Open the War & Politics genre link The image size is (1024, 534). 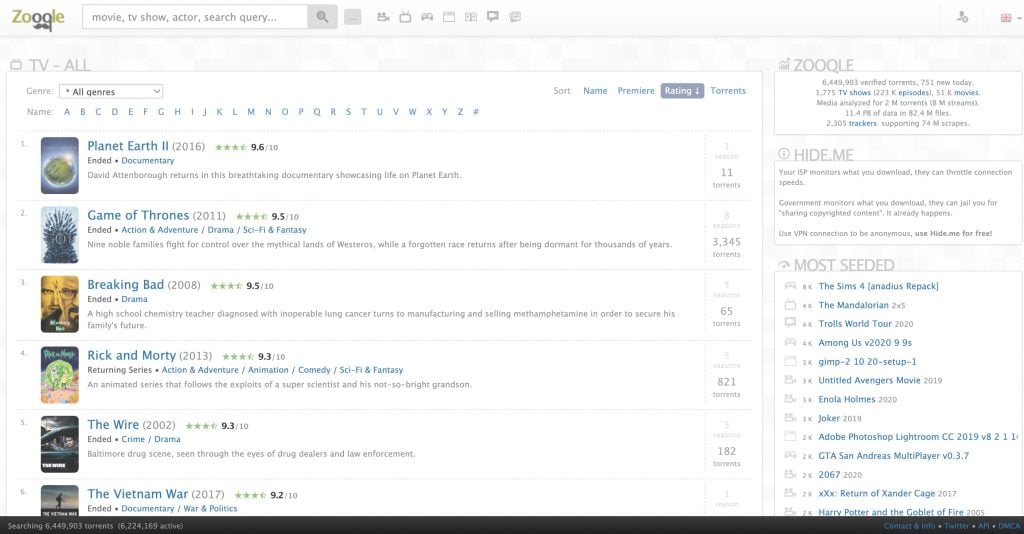coord(210,509)
